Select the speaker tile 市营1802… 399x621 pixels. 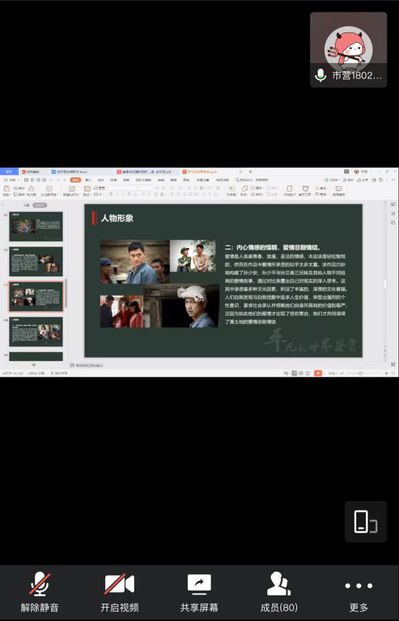click(x=348, y=50)
